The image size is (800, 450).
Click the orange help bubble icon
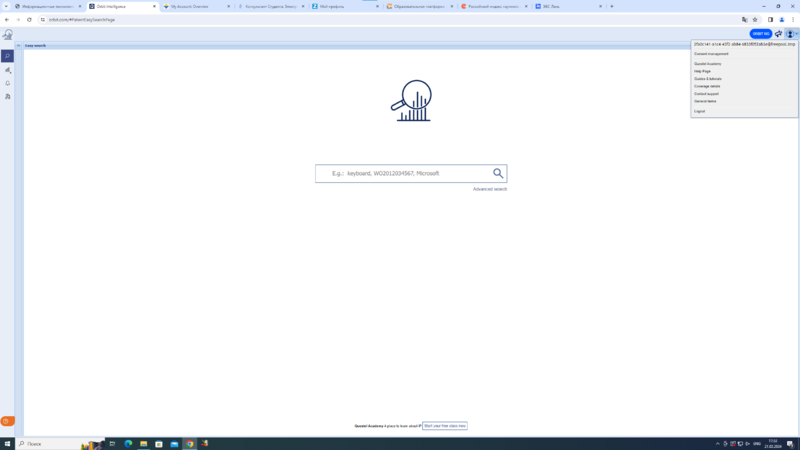(7, 421)
